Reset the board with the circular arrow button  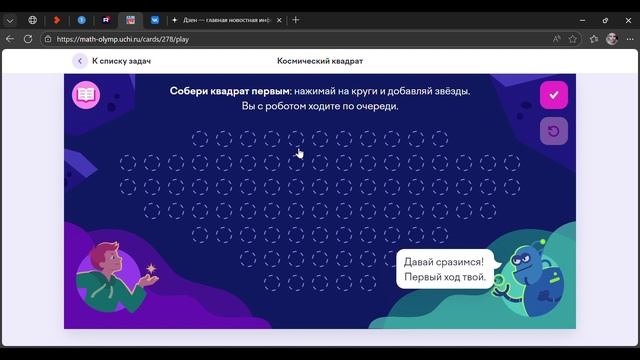(x=554, y=131)
